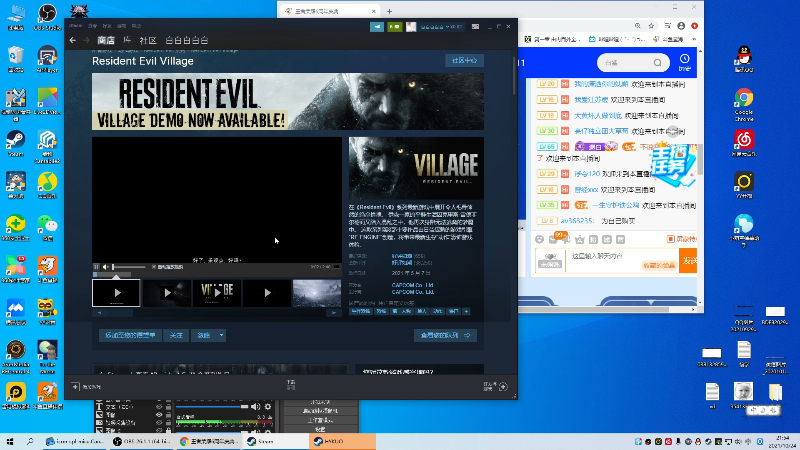
Task: Open the Steam menu in title bar
Action: point(76,26)
